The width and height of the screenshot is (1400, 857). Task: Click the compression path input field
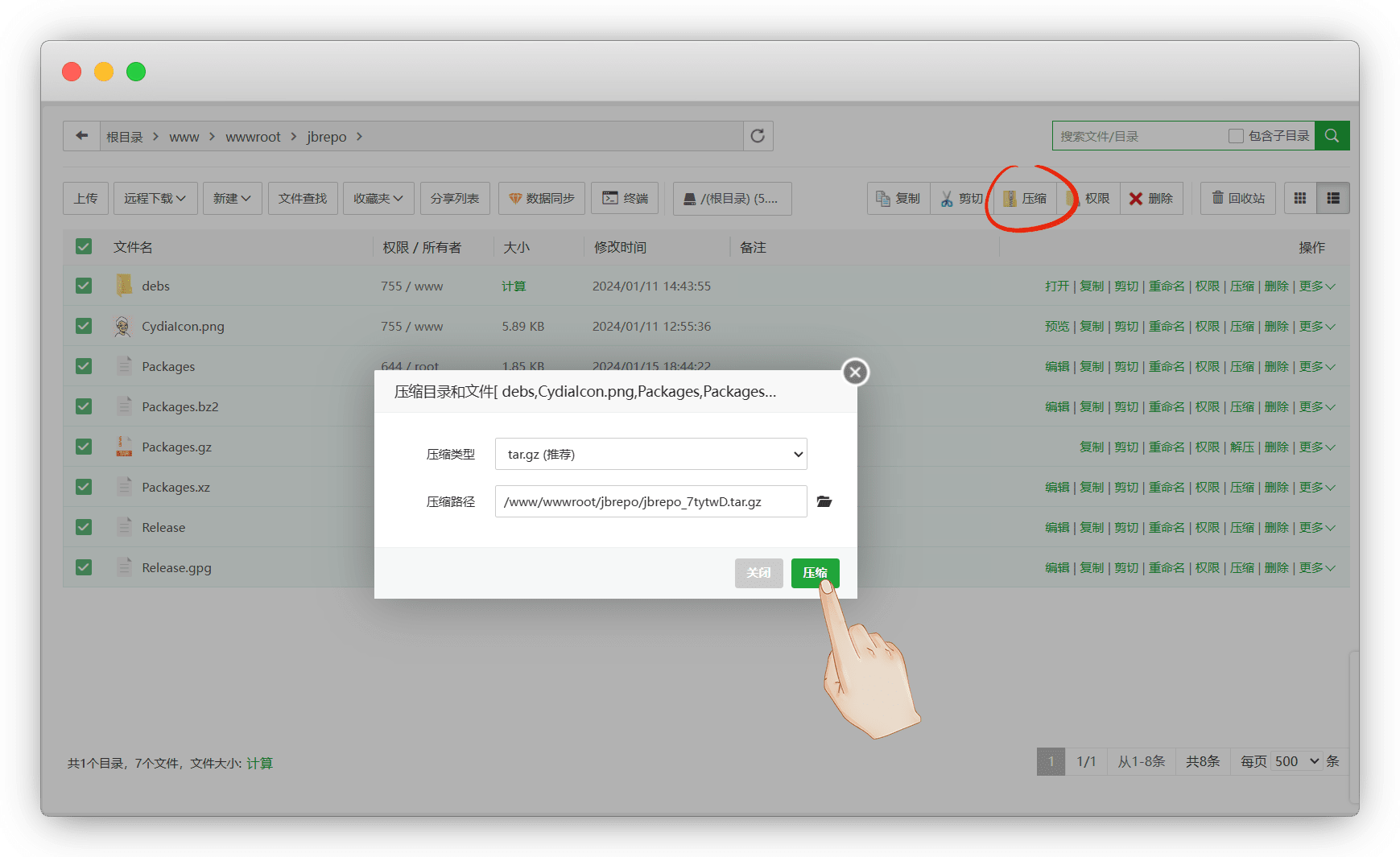[650, 501]
